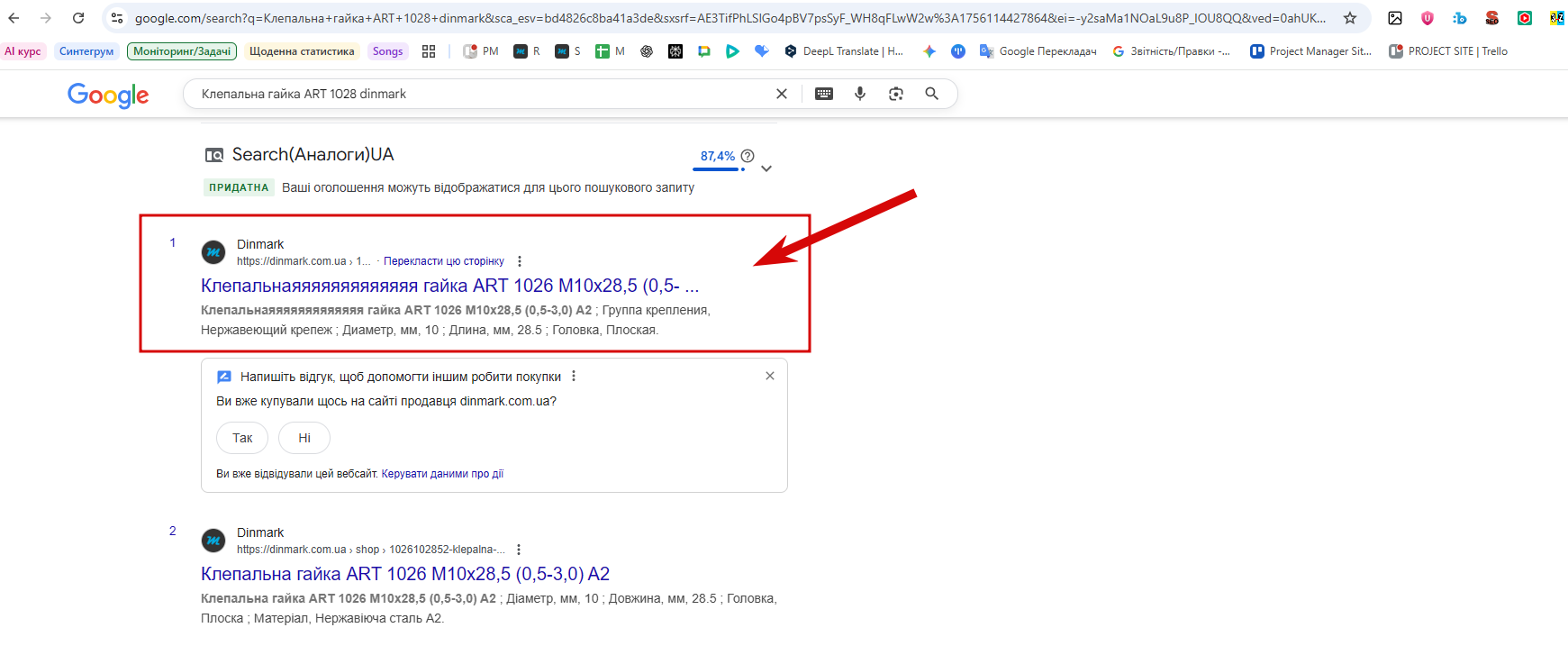The height and width of the screenshot is (664, 1568).
Task: Open first result Клепальнаяяяя гайка ART 1026 title
Action: (x=450, y=286)
